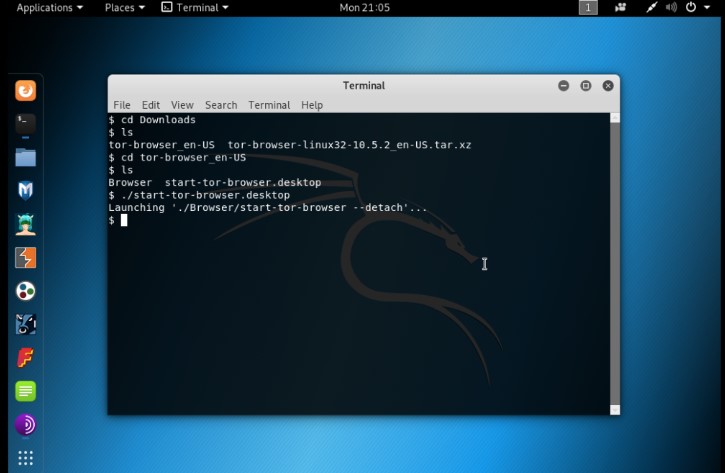Click the text 'tor-browser-linux32-10.5.2_en-US.tar.xz'
Image resolution: width=725 pixels, height=473 pixels.
pyautogui.click(x=349, y=145)
